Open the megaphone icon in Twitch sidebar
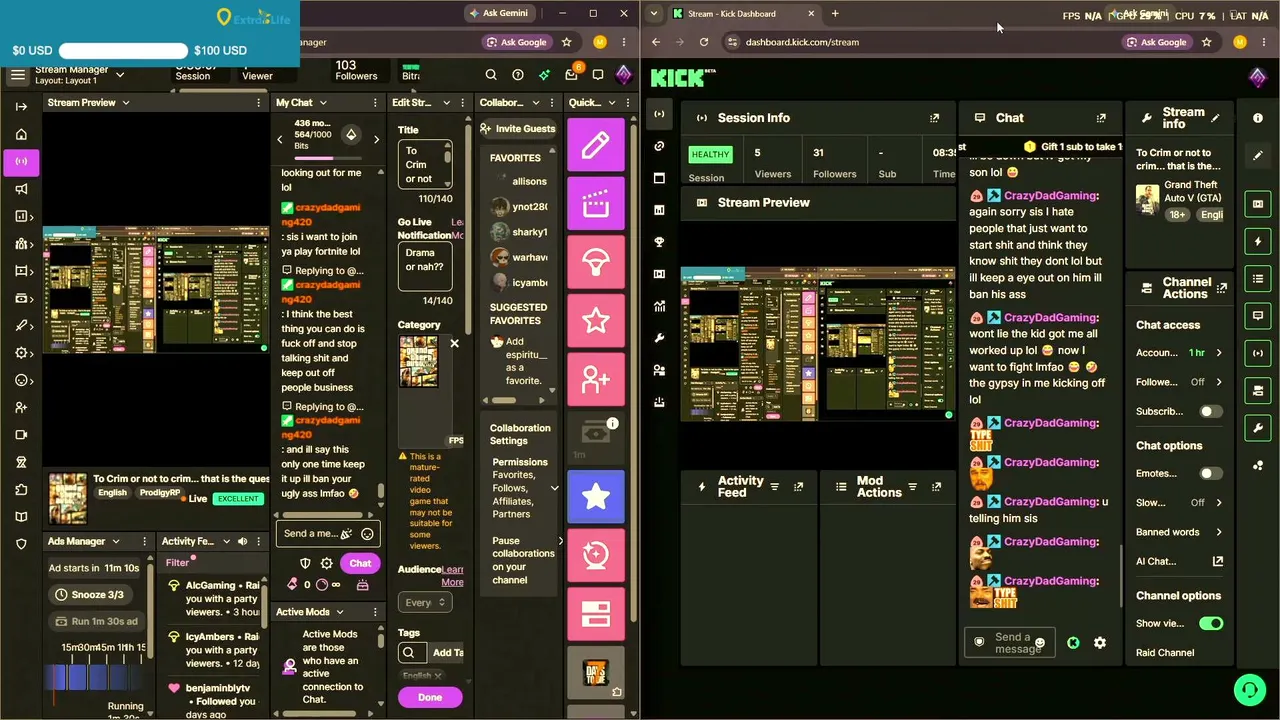This screenshot has height=720, width=1280. (21, 189)
